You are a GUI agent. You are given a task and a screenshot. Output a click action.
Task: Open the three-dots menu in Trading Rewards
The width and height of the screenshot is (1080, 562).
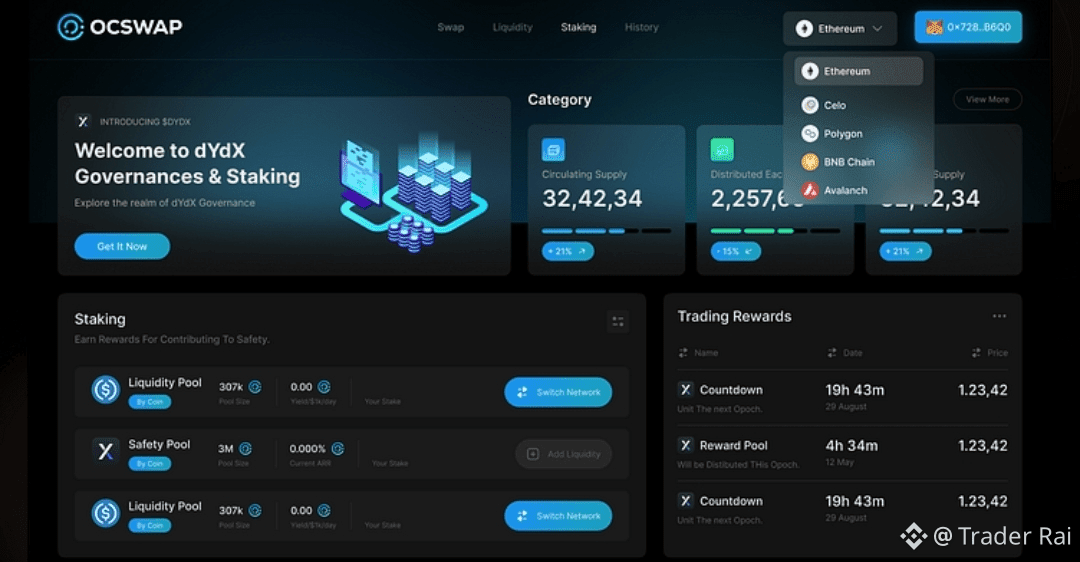999,316
